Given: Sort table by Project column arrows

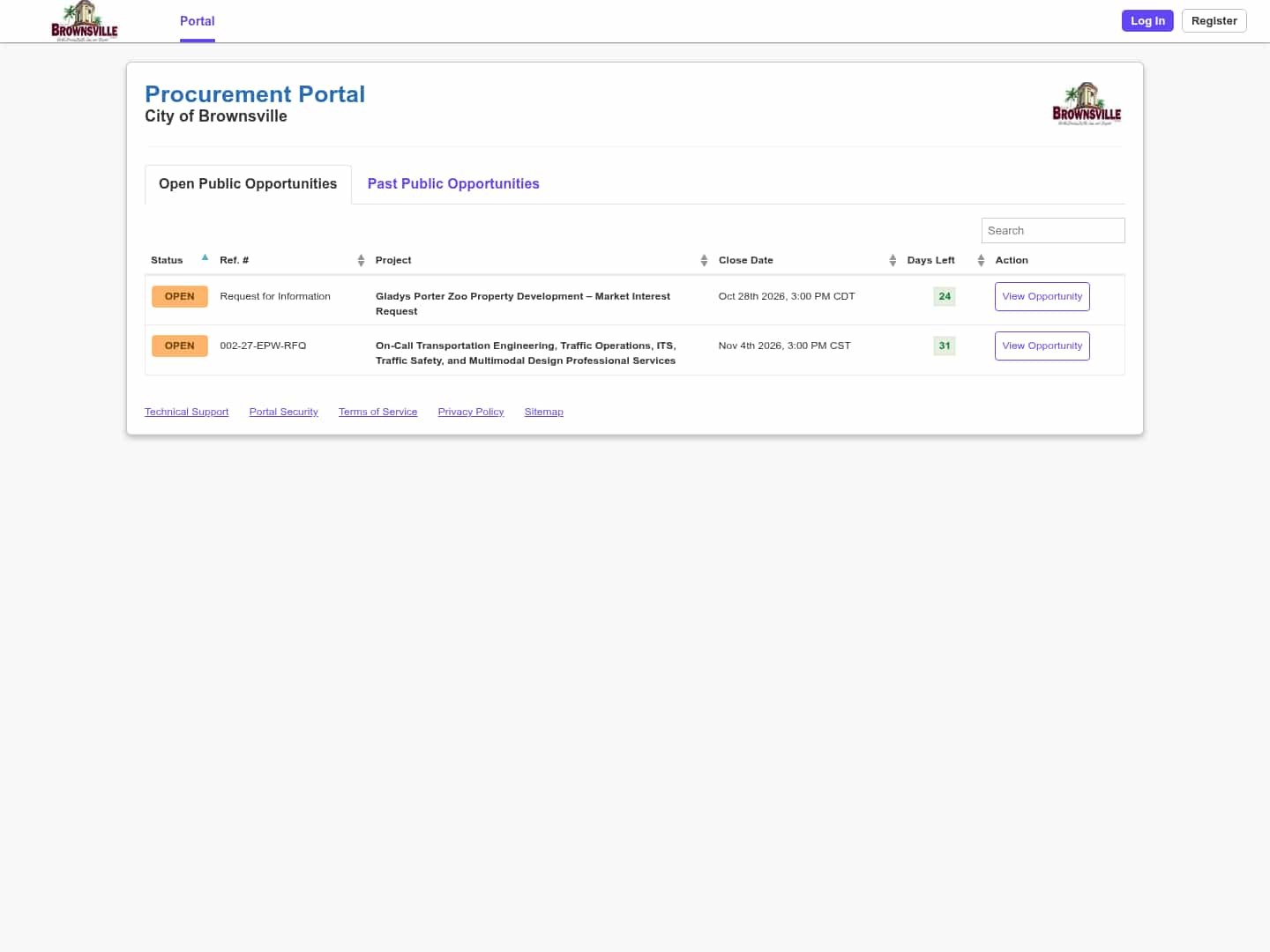Looking at the screenshot, I should click(x=704, y=260).
